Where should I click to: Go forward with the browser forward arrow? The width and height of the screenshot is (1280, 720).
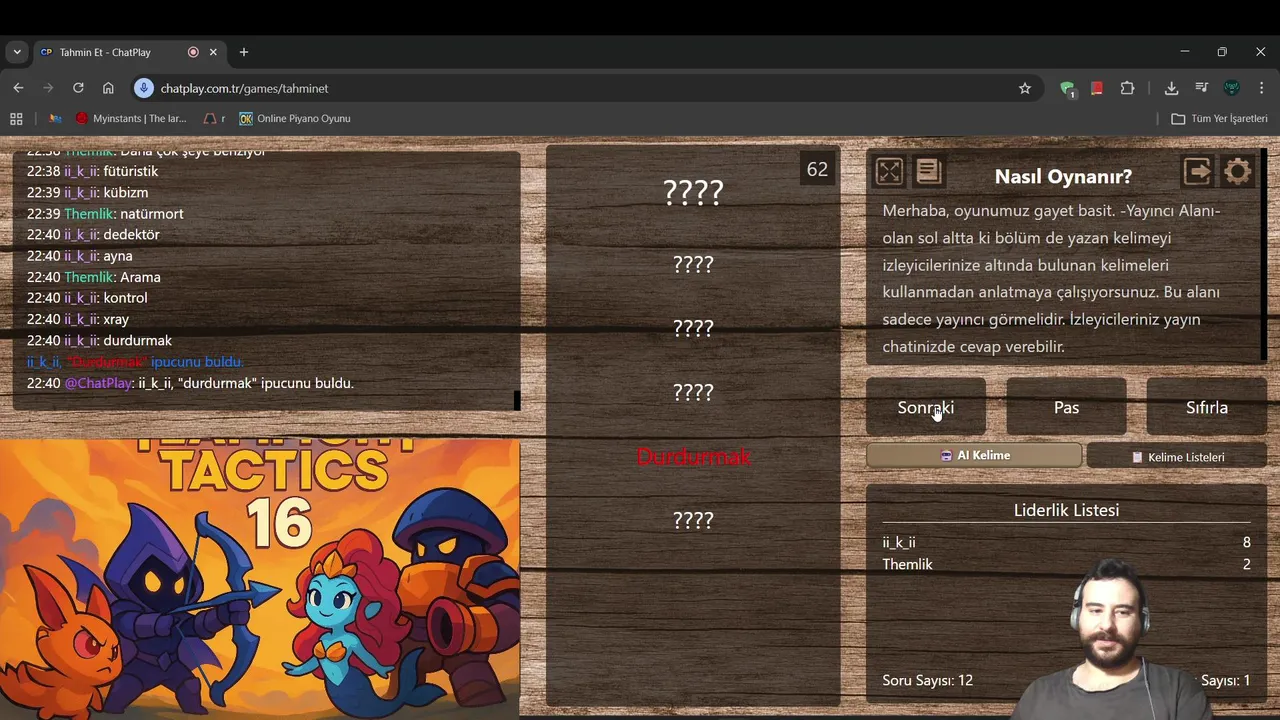pos(48,88)
